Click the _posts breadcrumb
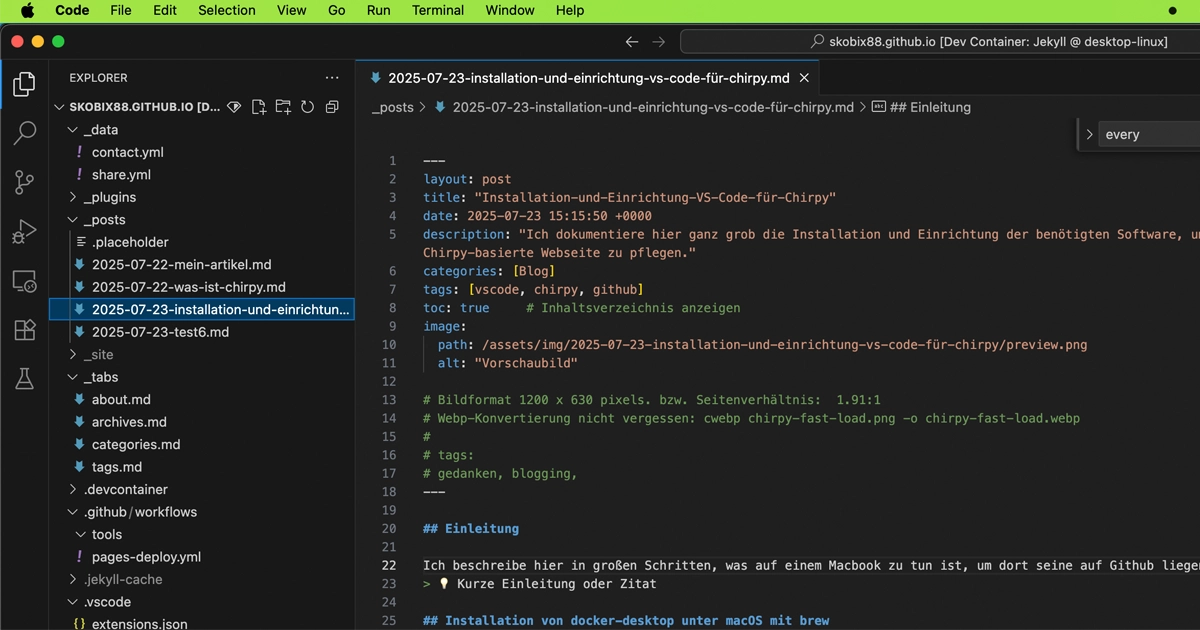Screen dimensions: 1200x630 pyautogui.click(x=392, y=107)
